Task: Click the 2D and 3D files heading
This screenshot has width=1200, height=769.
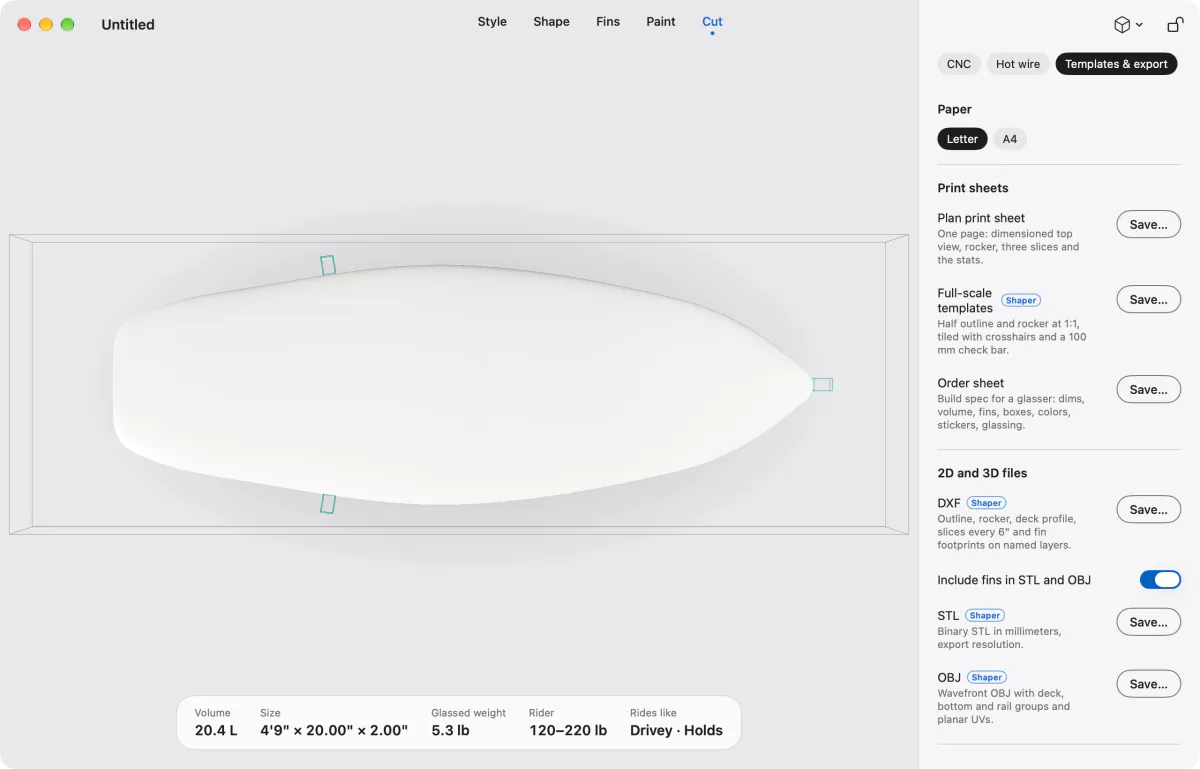Action: point(982,473)
